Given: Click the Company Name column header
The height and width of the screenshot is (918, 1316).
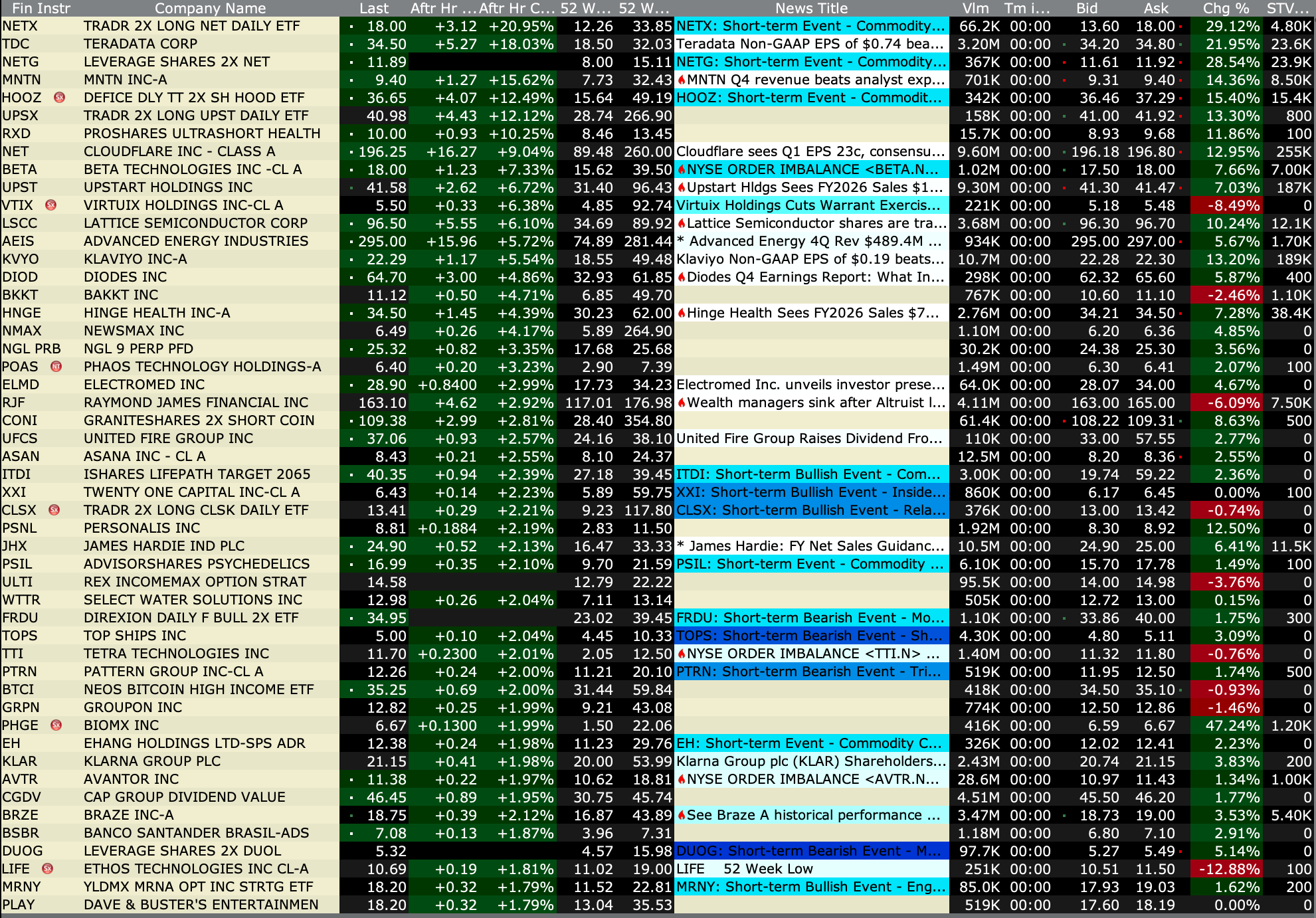Looking at the screenshot, I should point(210,8).
